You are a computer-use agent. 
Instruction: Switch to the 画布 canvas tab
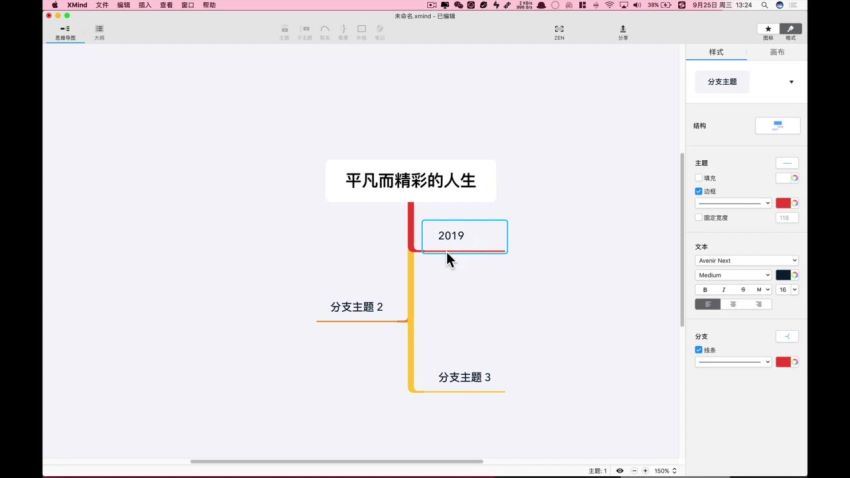click(777, 52)
